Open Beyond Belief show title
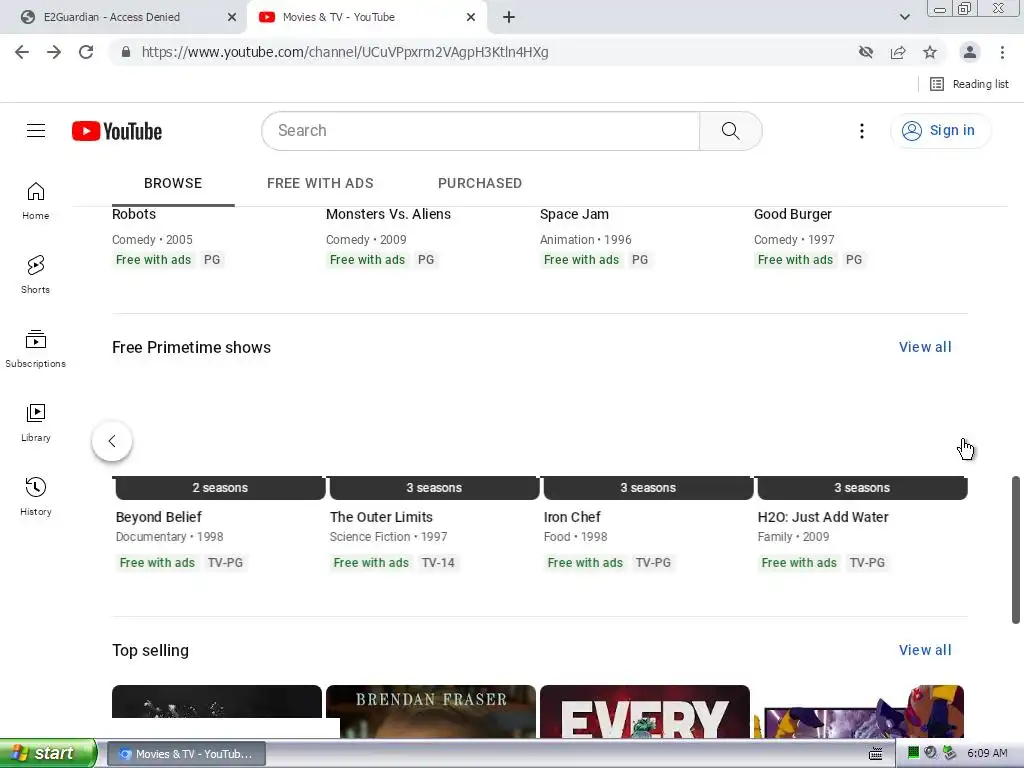Image resolution: width=1024 pixels, height=768 pixels. pos(159,517)
